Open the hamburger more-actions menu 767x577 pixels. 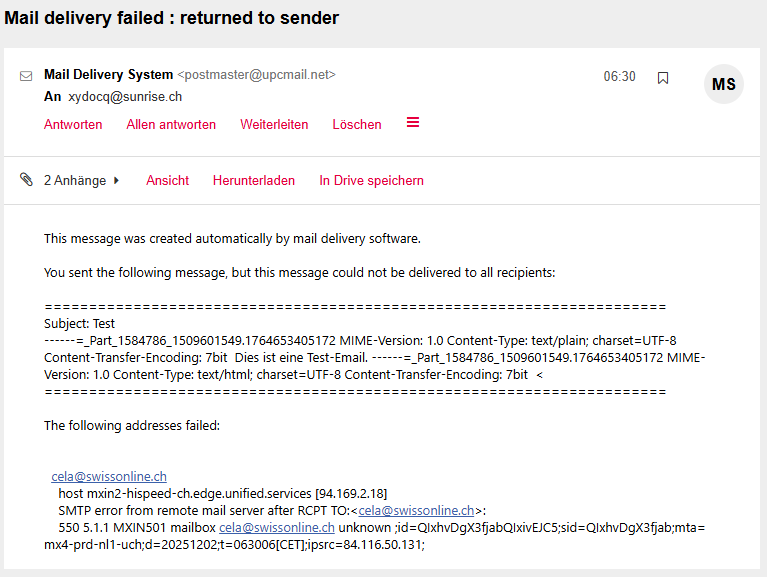[413, 123]
